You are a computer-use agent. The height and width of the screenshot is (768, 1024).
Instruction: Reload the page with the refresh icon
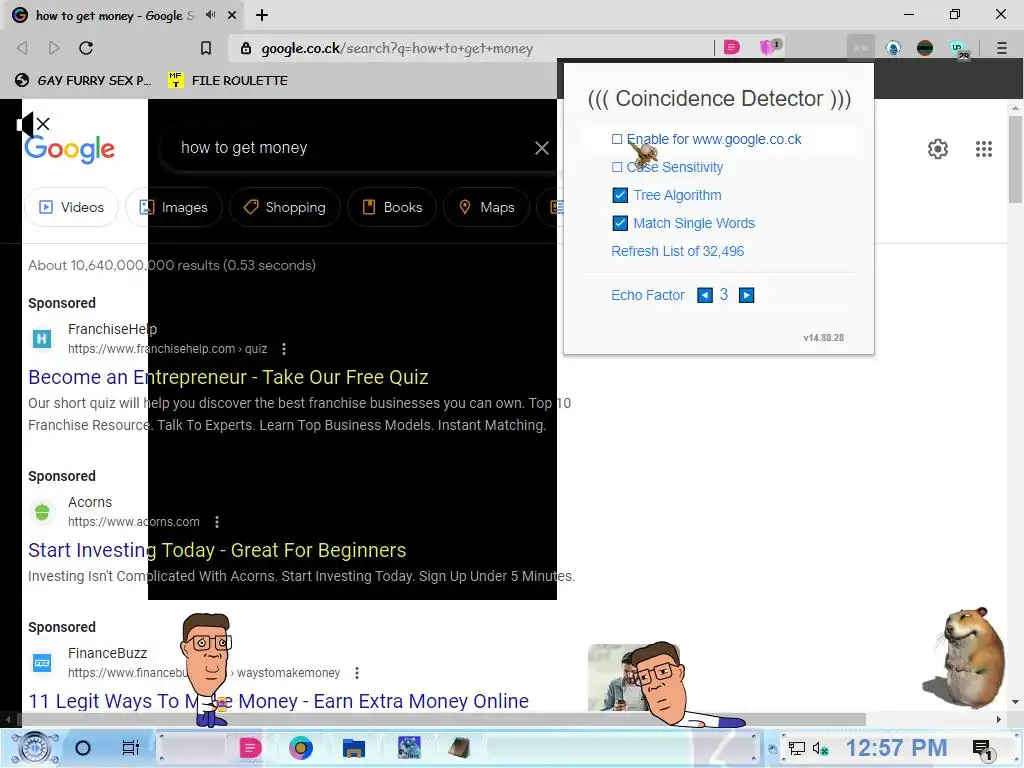(86, 48)
